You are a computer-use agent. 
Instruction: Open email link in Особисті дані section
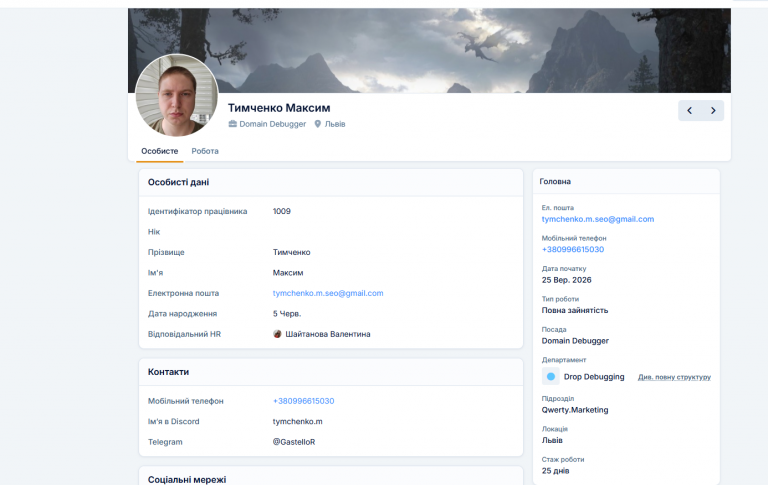pyautogui.click(x=328, y=293)
